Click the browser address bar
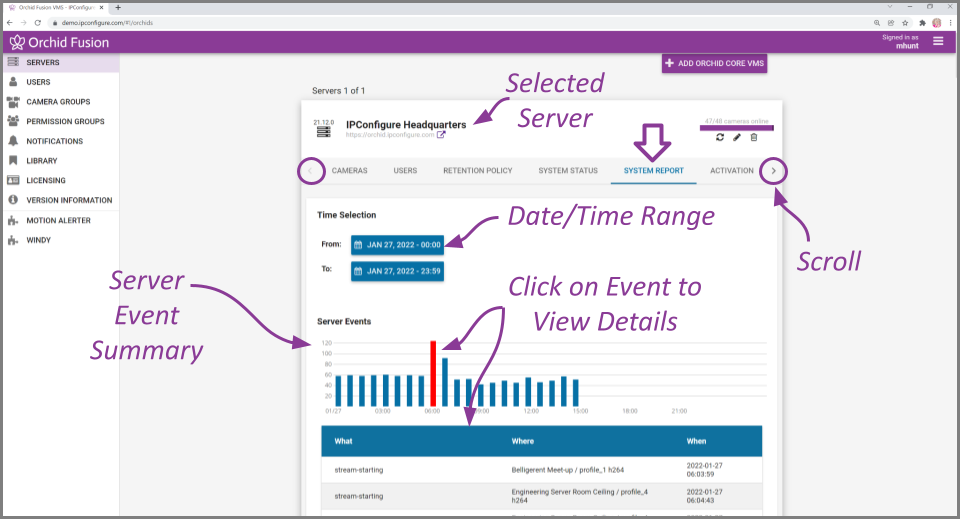960x519 pixels. coord(459,23)
